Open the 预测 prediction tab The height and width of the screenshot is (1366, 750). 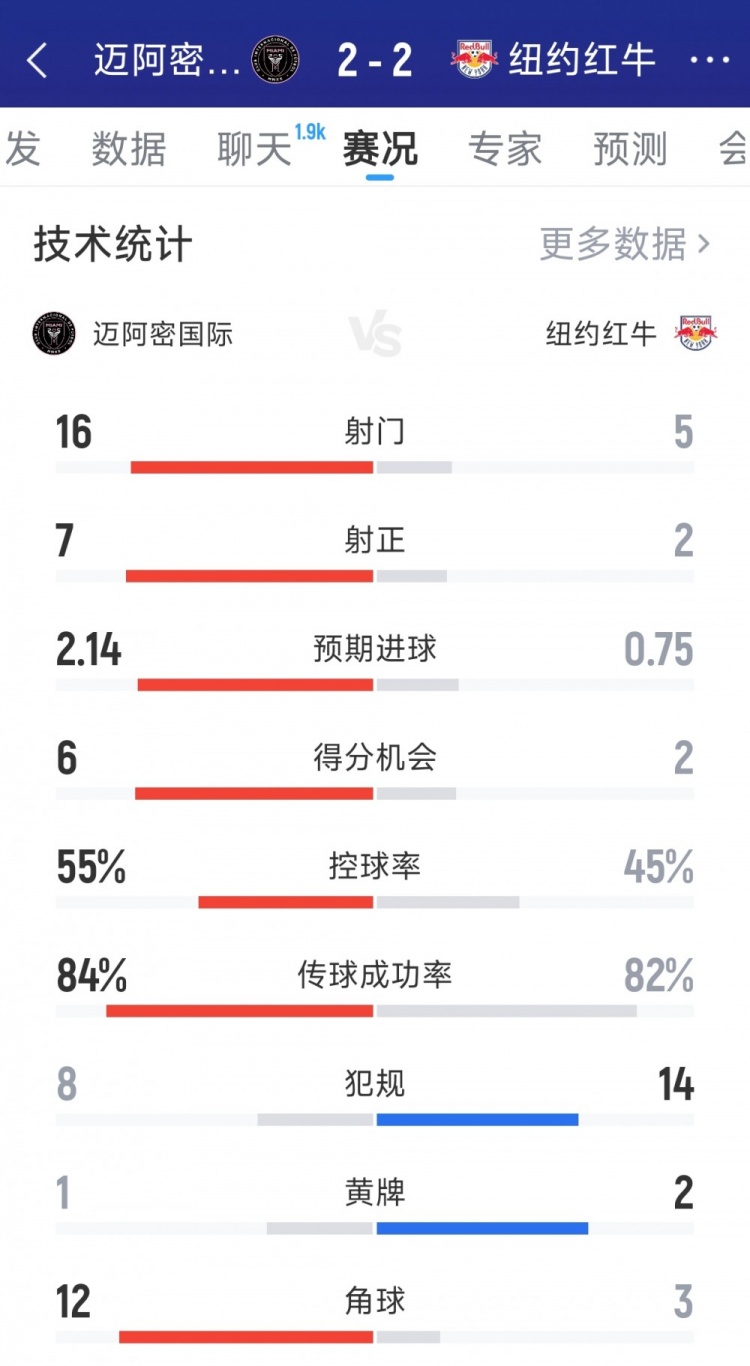630,149
